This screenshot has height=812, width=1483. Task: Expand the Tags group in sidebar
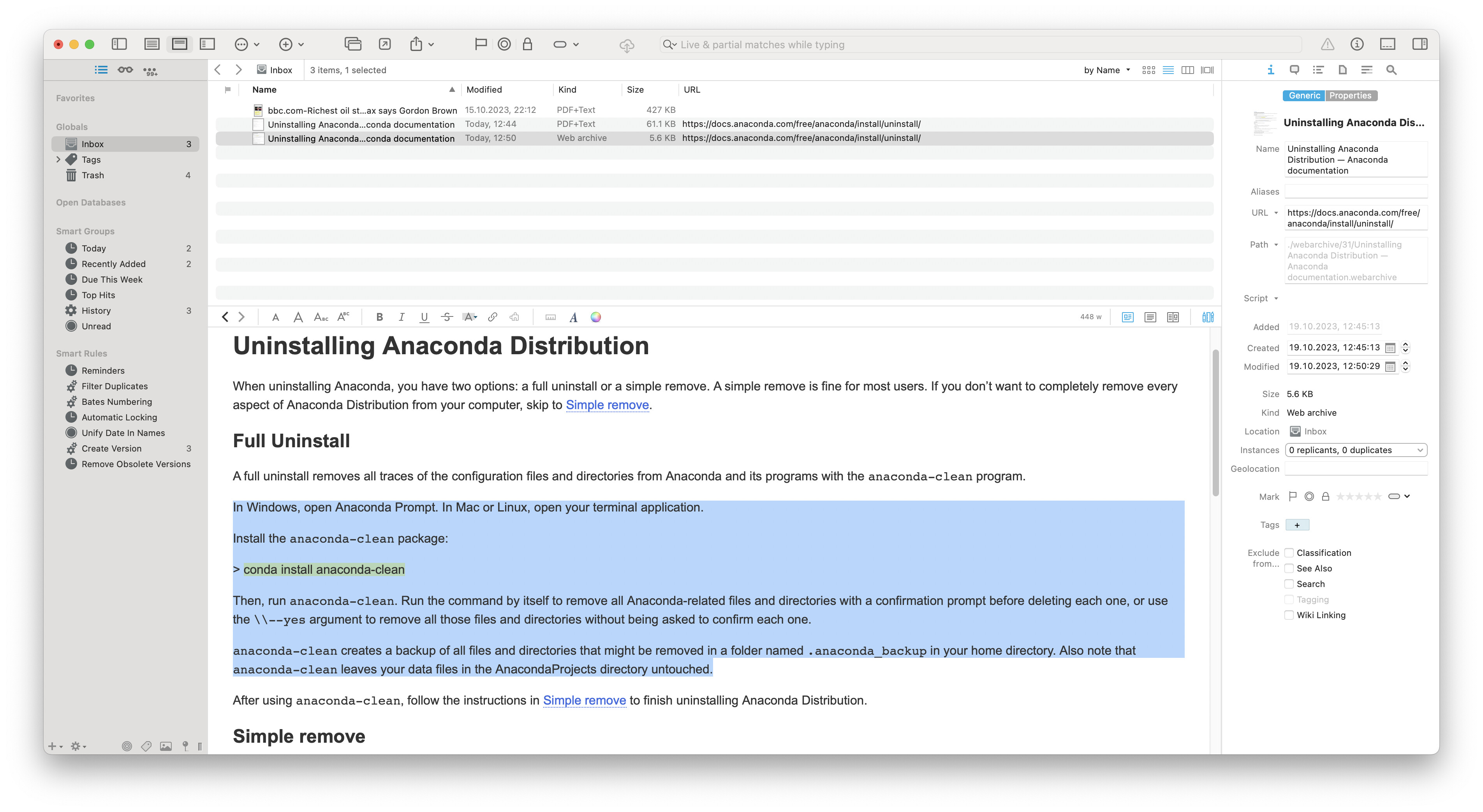coord(58,160)
